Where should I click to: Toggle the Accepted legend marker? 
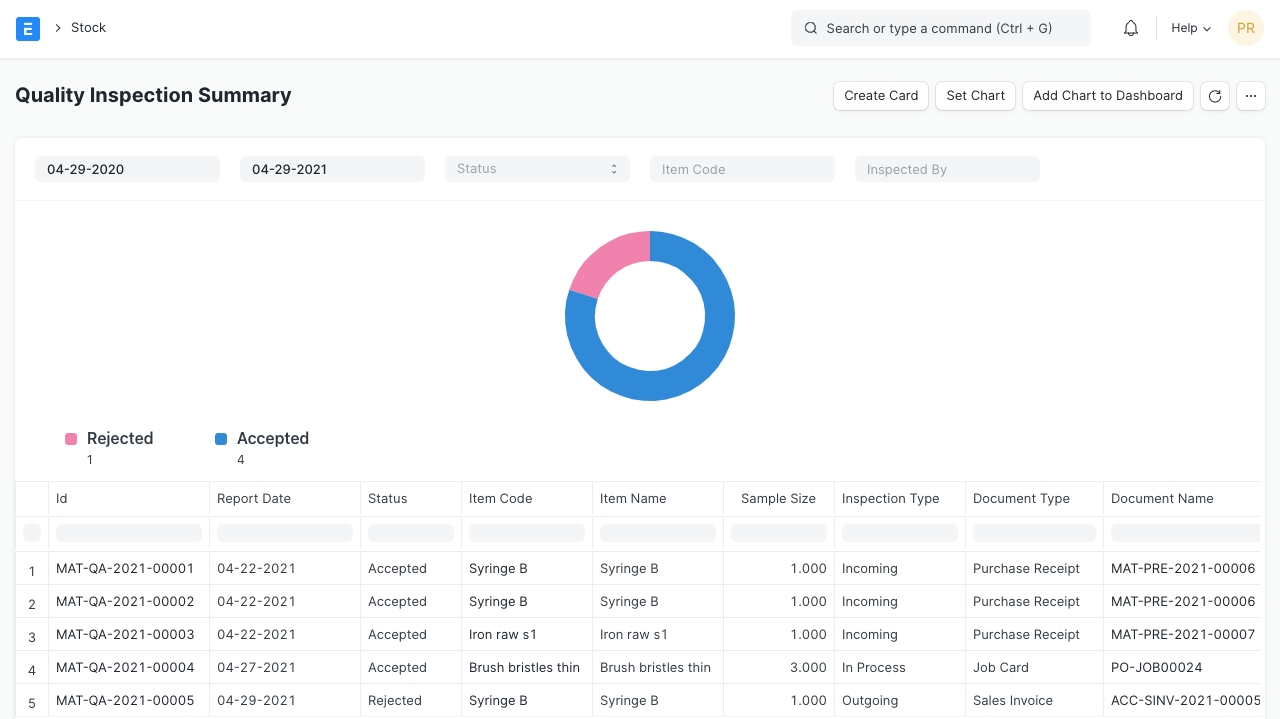tap(221, 439)
